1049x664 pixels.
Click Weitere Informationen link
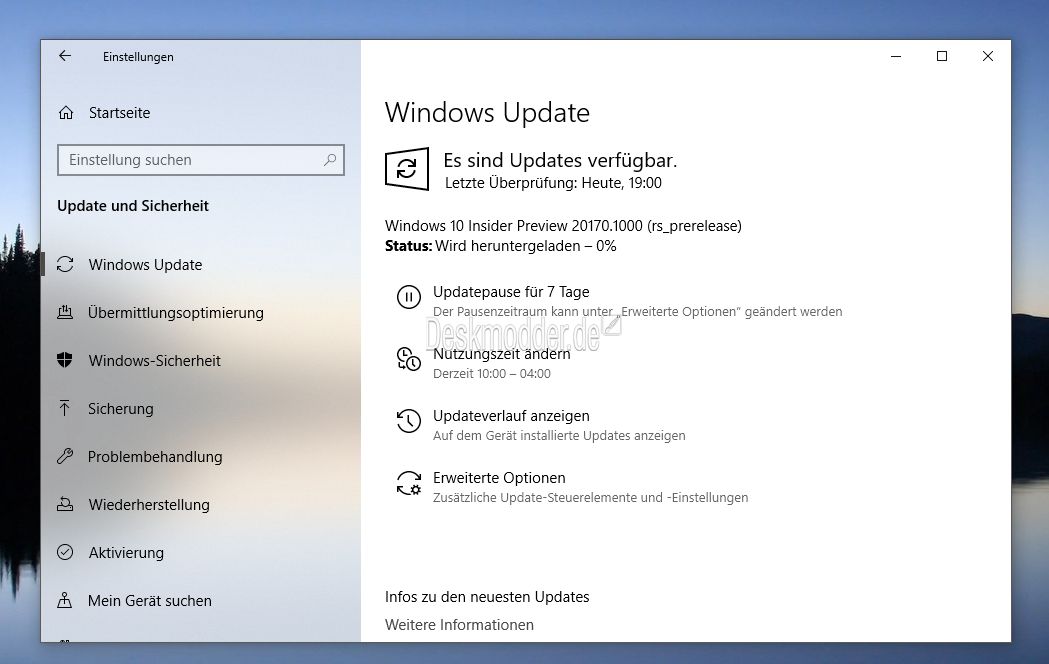coord(459,625)
